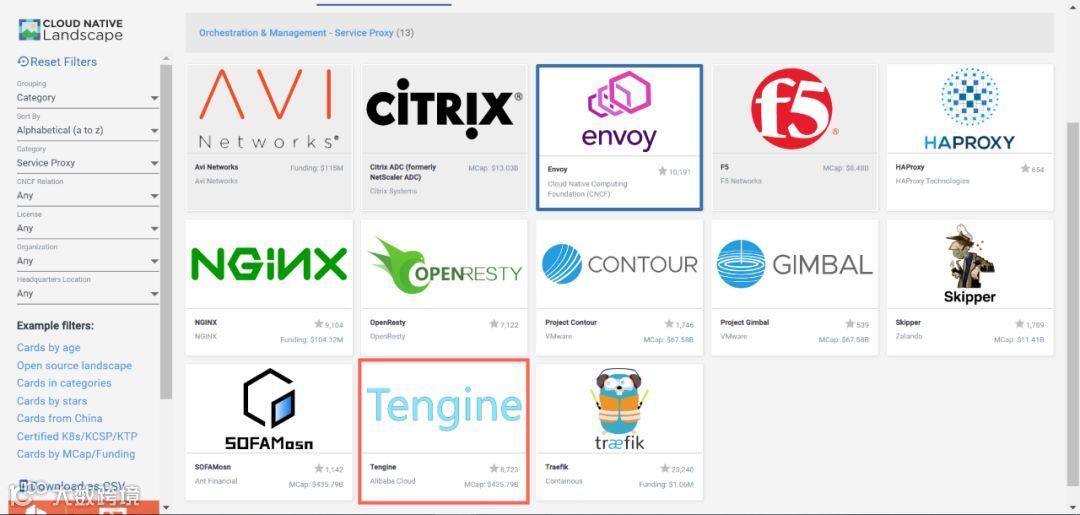1080x515 pixels.
Task: Click the Citrix Systems organization text
Action: pos(393,191)
